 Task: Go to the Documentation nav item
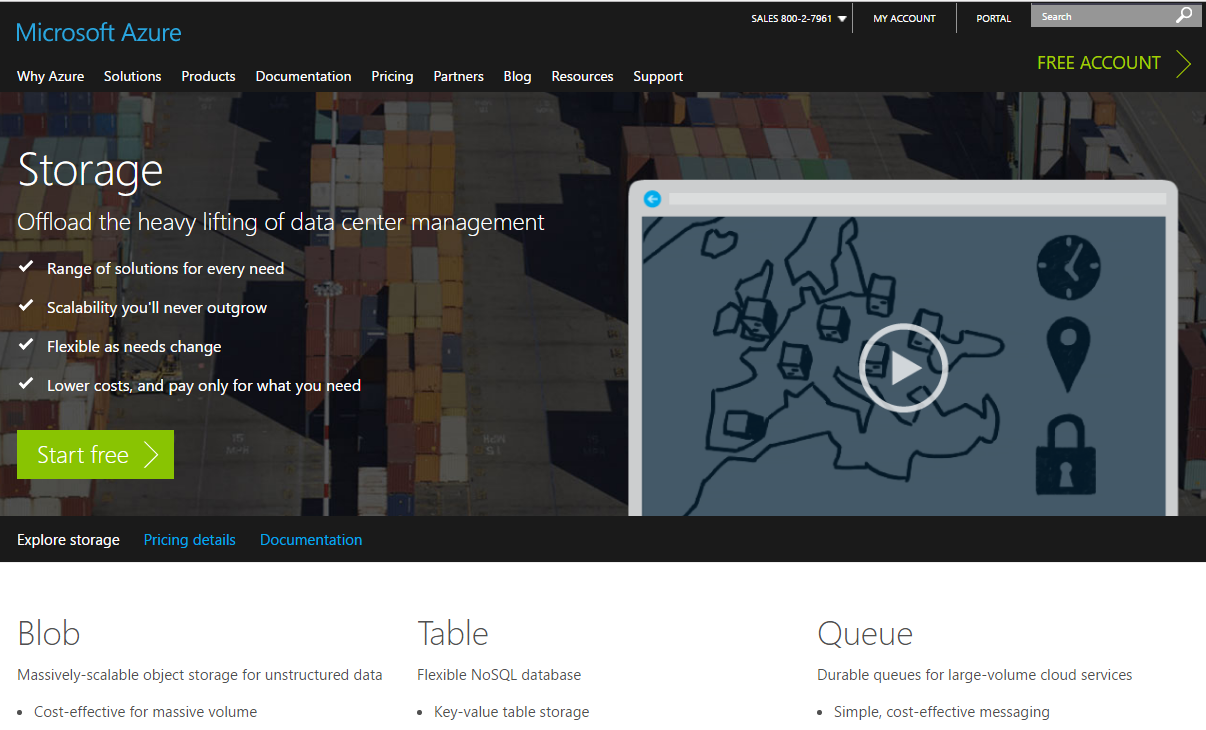(x=303, y=76)
